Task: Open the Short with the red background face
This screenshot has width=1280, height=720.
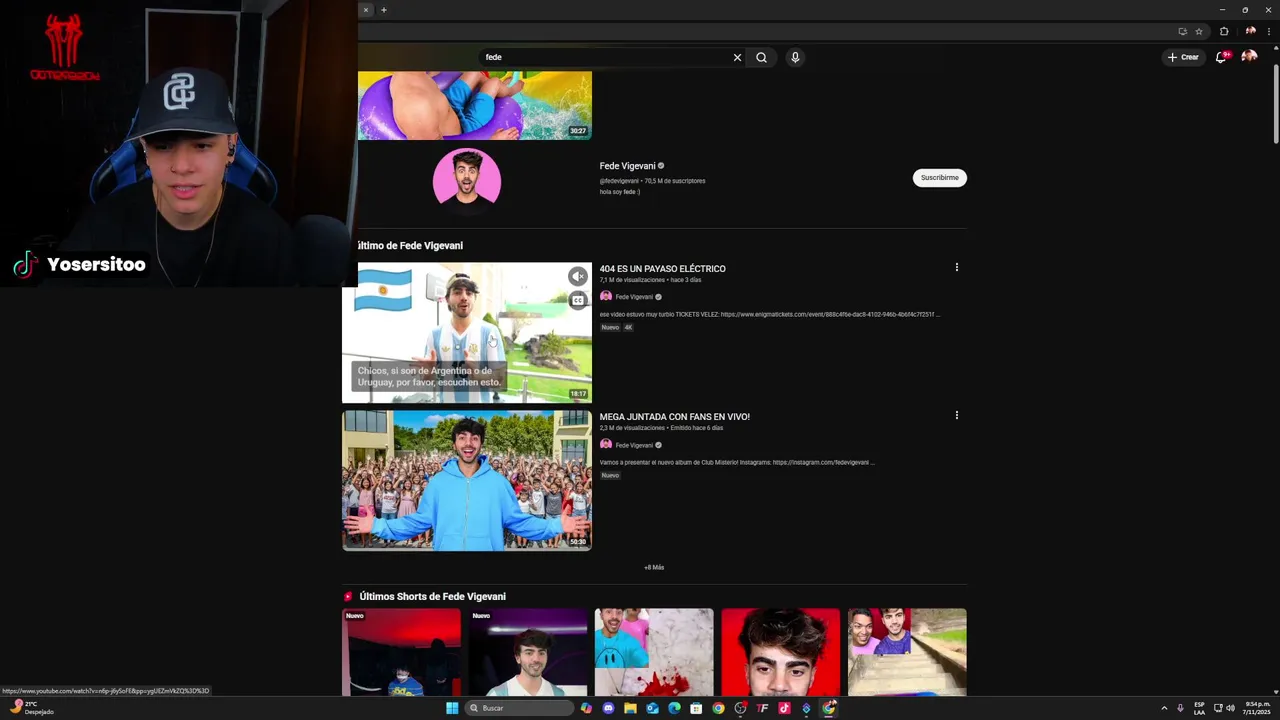Action: coord(780,652)
